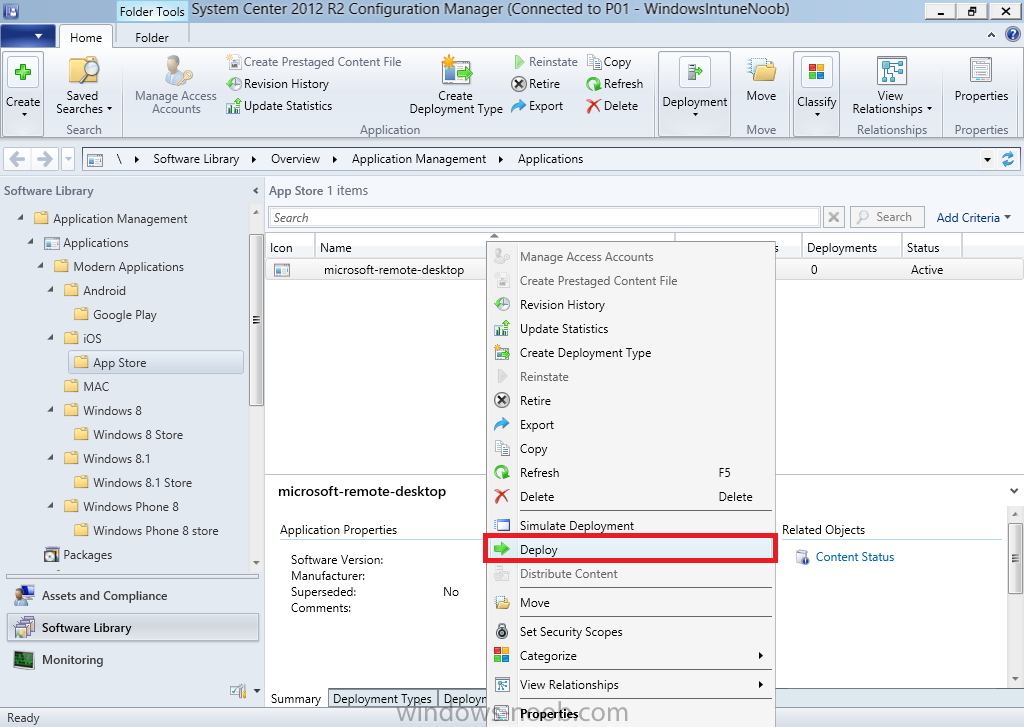
Task: Open the Monitoring workspace
Action: [133, 660]
